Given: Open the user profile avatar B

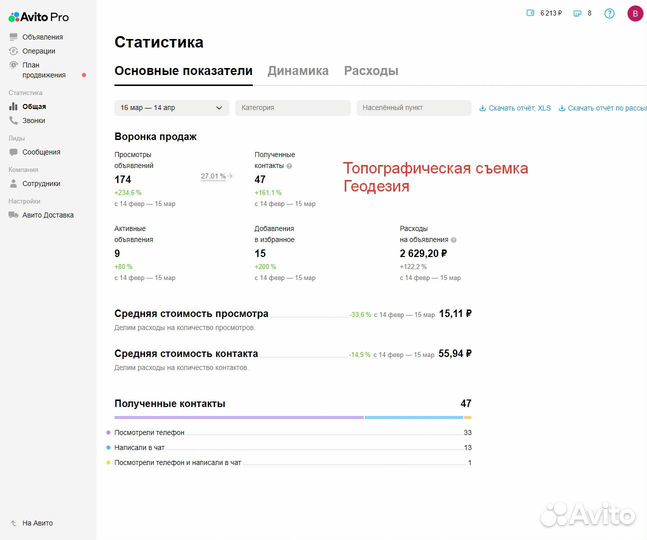Looking at the screenshot, I should point(635,13).
